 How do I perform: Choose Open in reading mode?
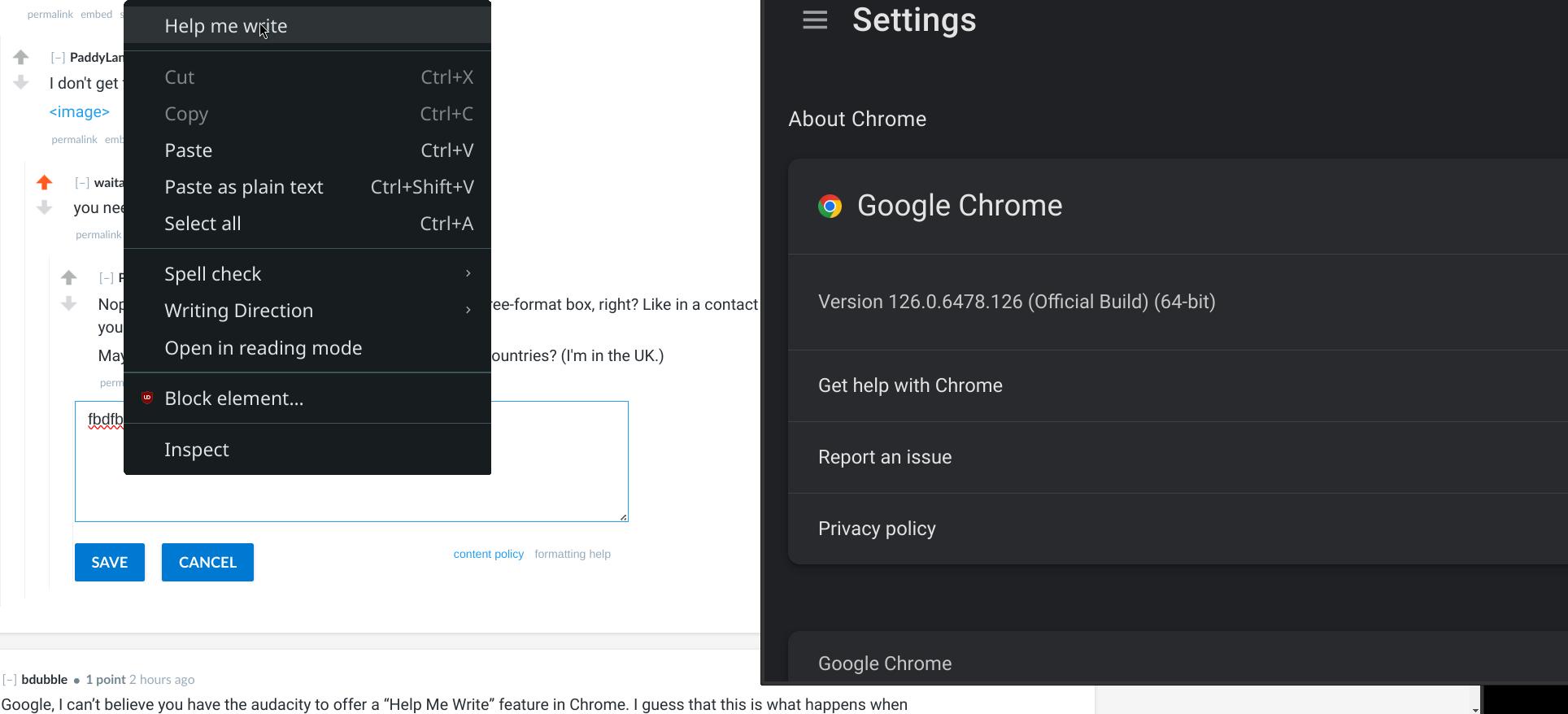[307, 348]
